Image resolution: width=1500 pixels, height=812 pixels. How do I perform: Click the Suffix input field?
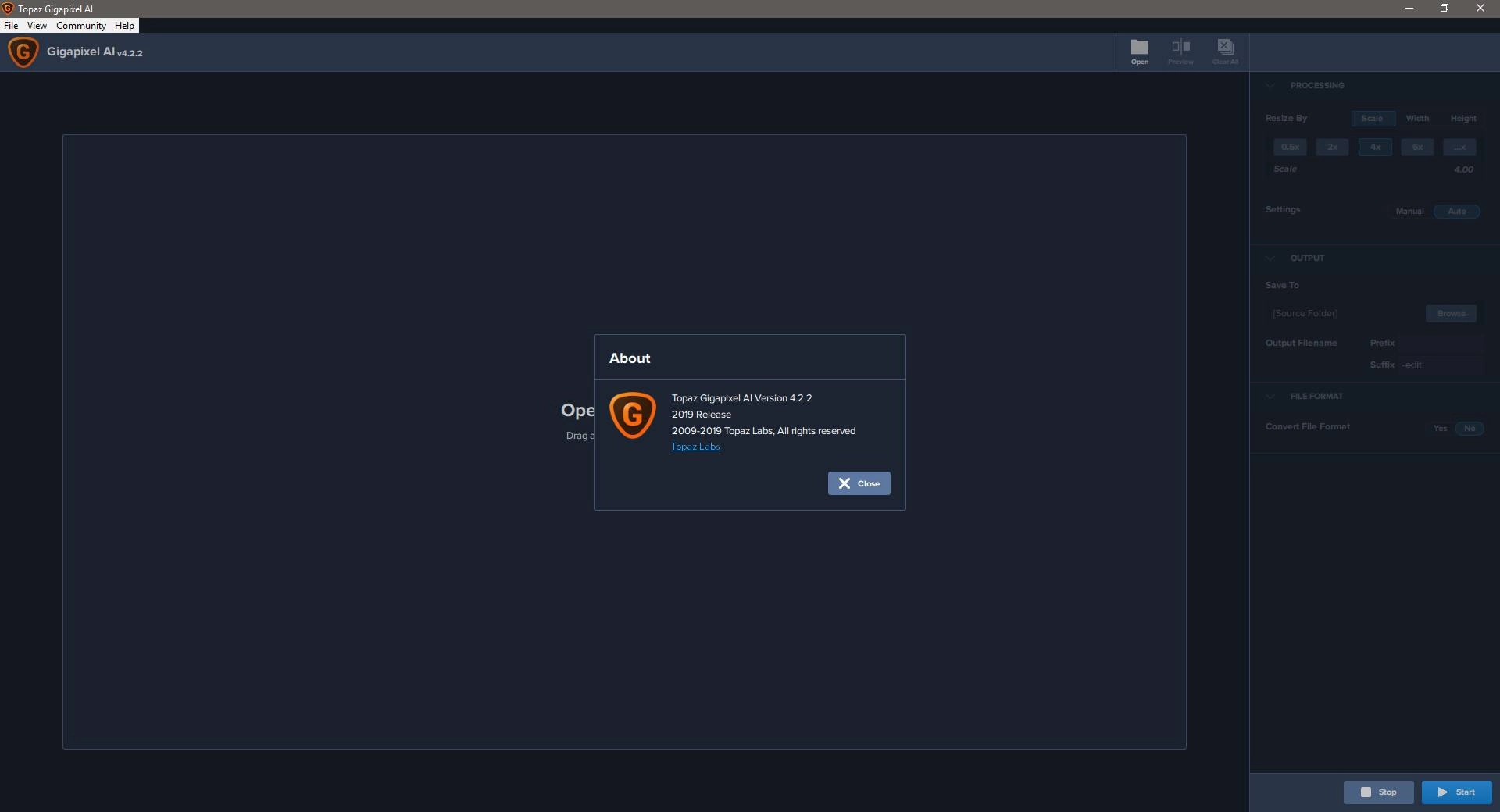(x=1441, y=365)
